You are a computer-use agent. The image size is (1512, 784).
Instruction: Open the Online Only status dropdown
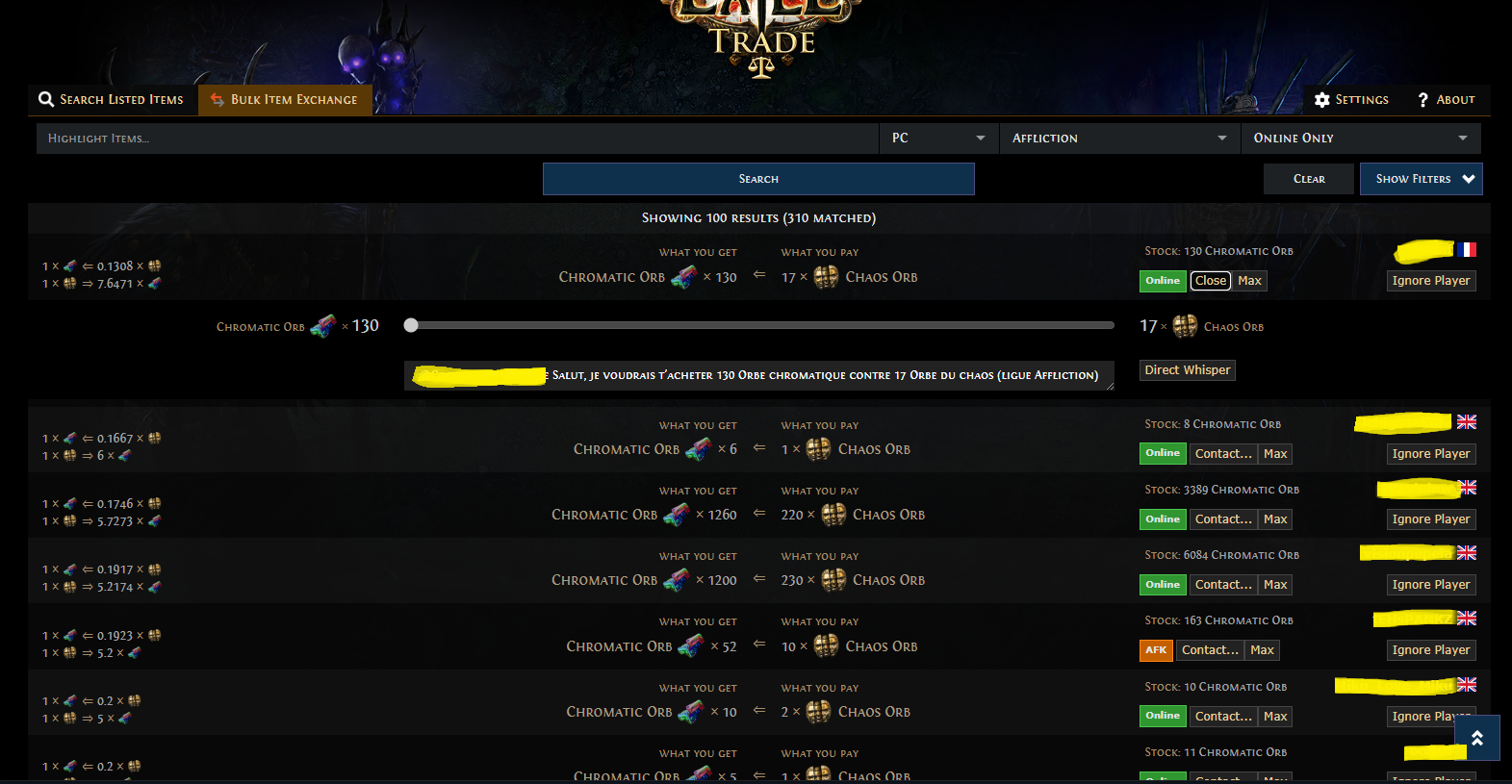click(1361, 139)
